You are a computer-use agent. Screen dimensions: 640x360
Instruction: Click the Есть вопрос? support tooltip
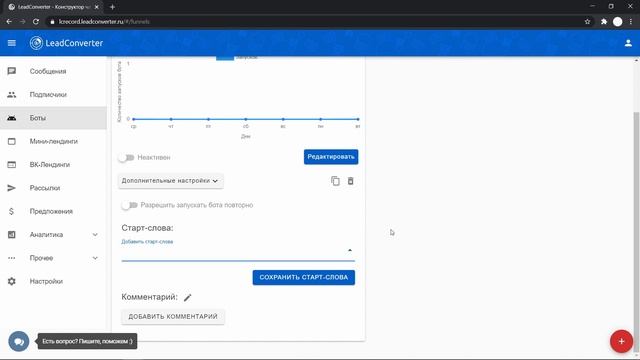click(87, 341)
